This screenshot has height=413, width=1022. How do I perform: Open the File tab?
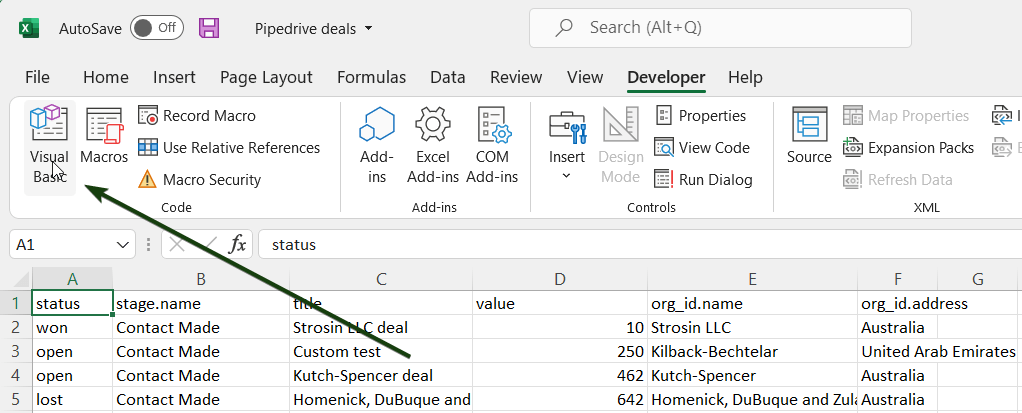(x=37, y=78)
